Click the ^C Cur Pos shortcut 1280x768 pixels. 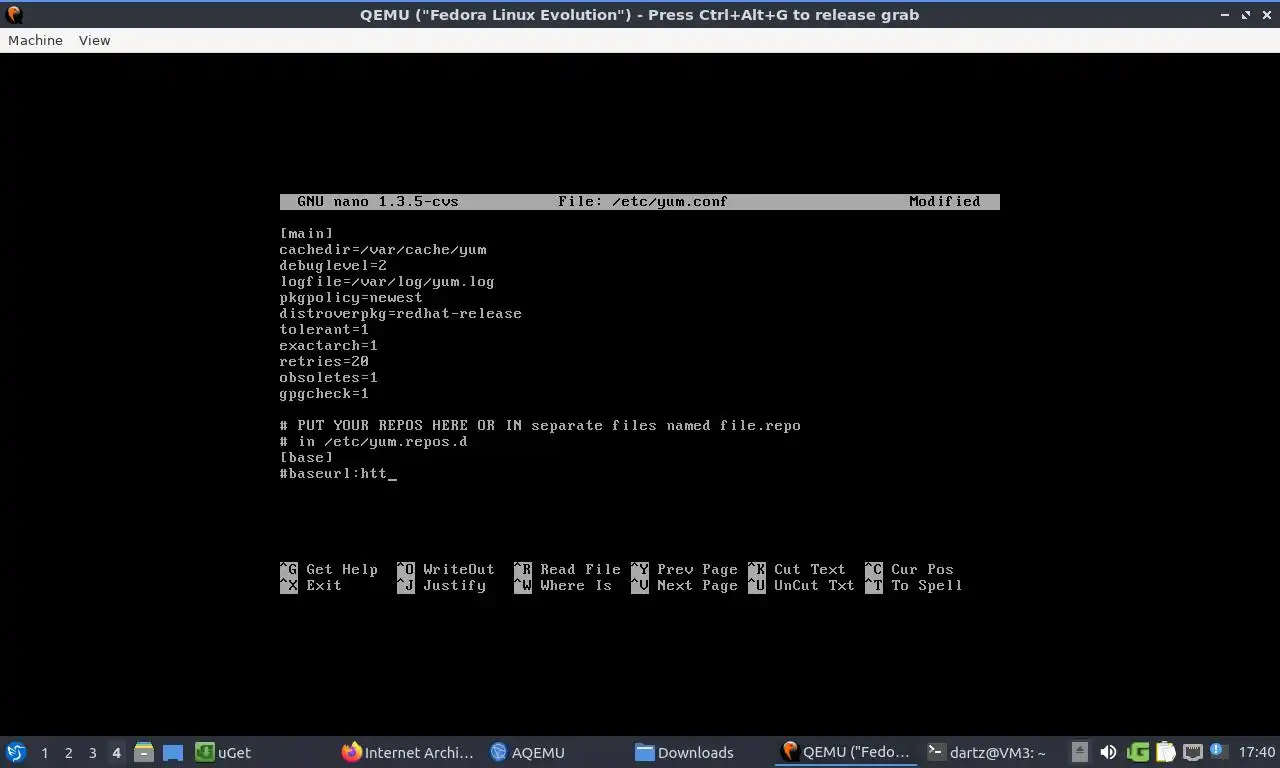tap(909, 569)
